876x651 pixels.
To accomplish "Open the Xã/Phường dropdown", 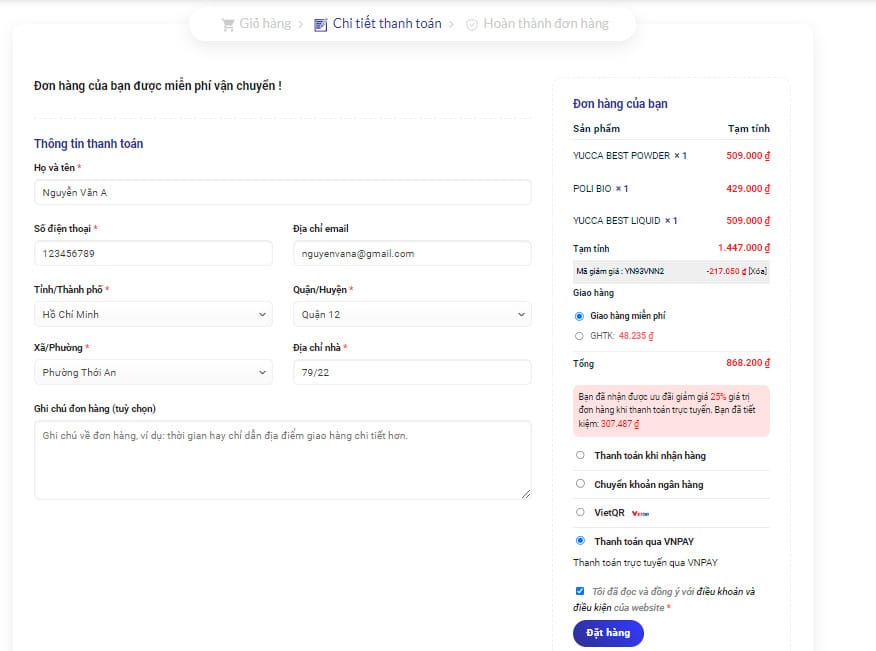I will (152, 373).
